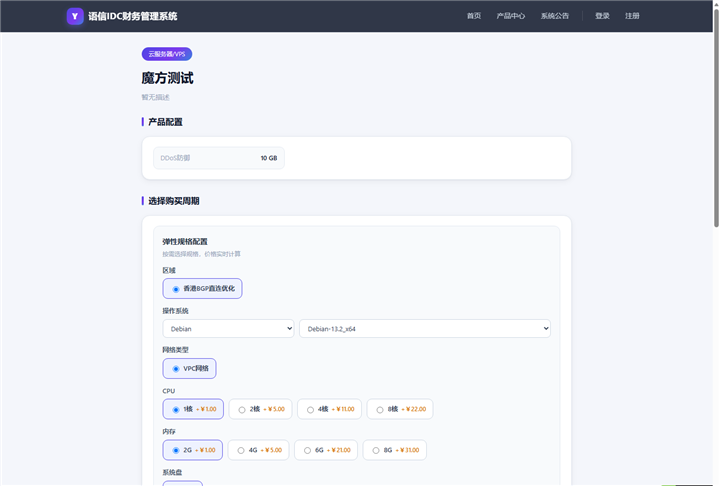The image size is (720, 486).
Task: Click the DDoS防御 10 GB config field
Action: pos(219,158)
